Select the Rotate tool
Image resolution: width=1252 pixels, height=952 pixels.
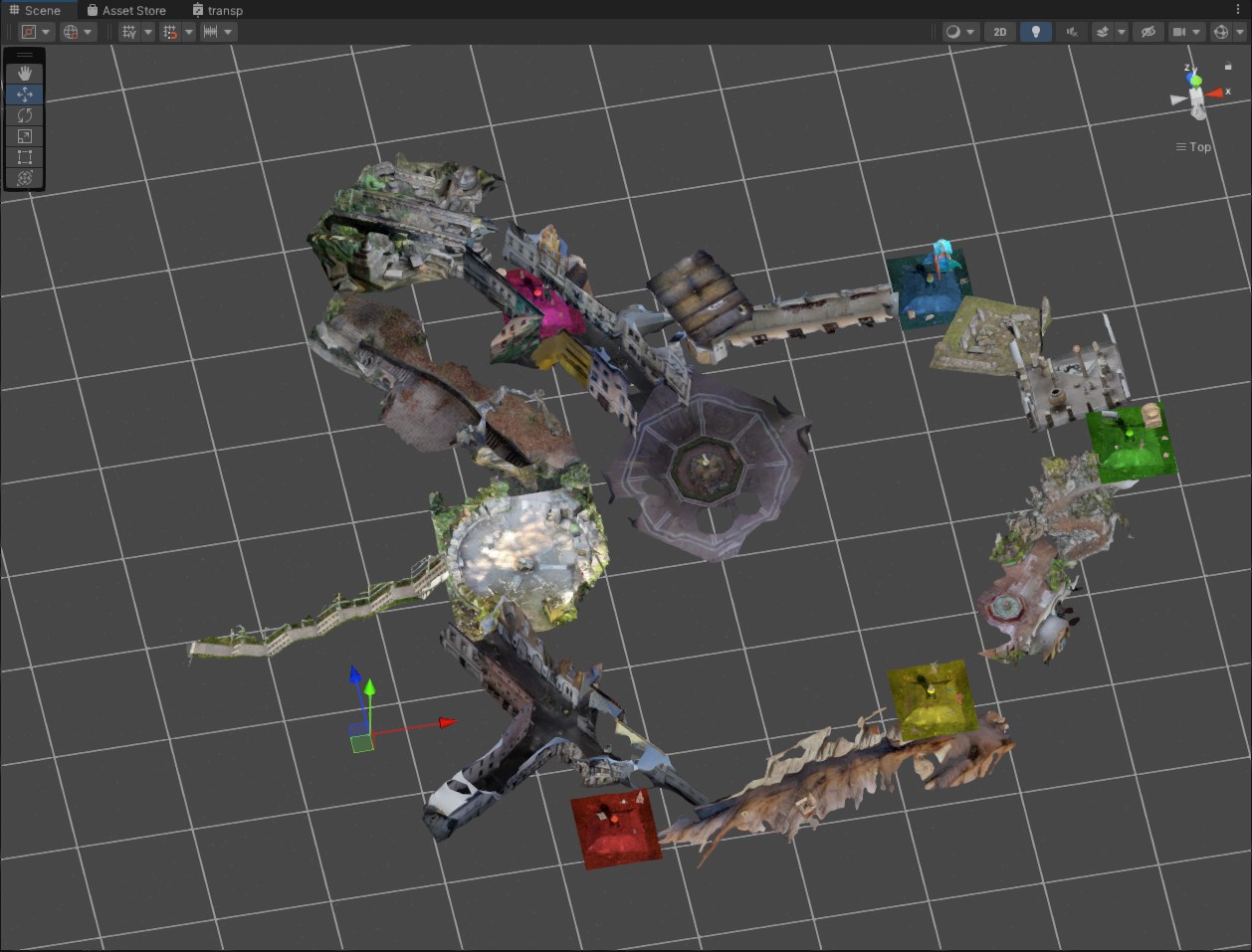pyautogui.click(x=25, y=115)
